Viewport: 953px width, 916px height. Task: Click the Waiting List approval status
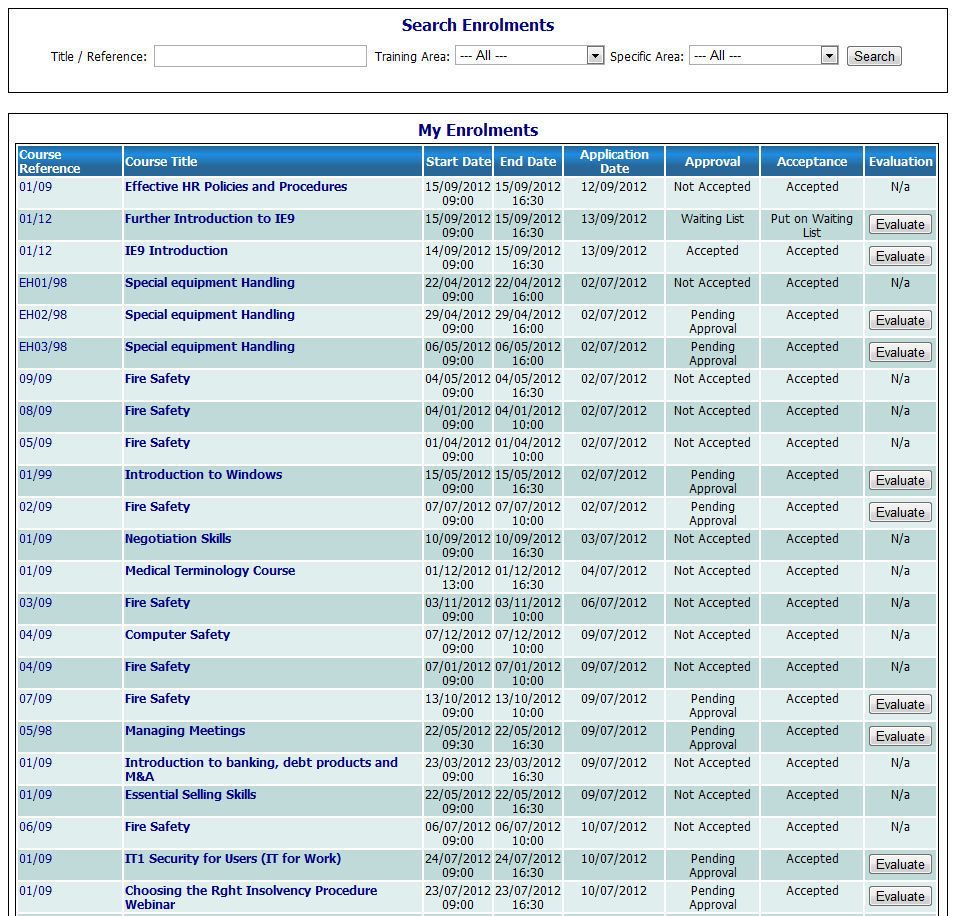click(712, 219)
